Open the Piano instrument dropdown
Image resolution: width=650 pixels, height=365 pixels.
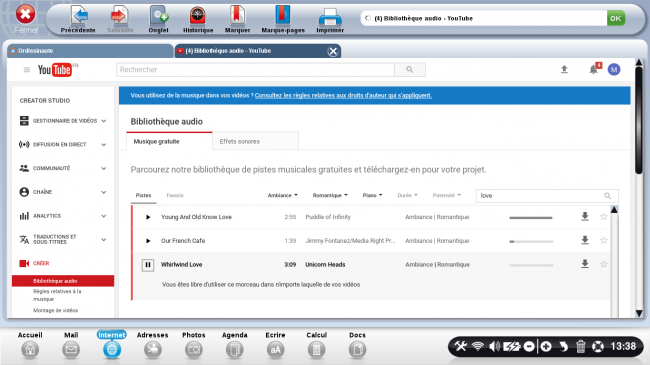[x=372, y=195]
